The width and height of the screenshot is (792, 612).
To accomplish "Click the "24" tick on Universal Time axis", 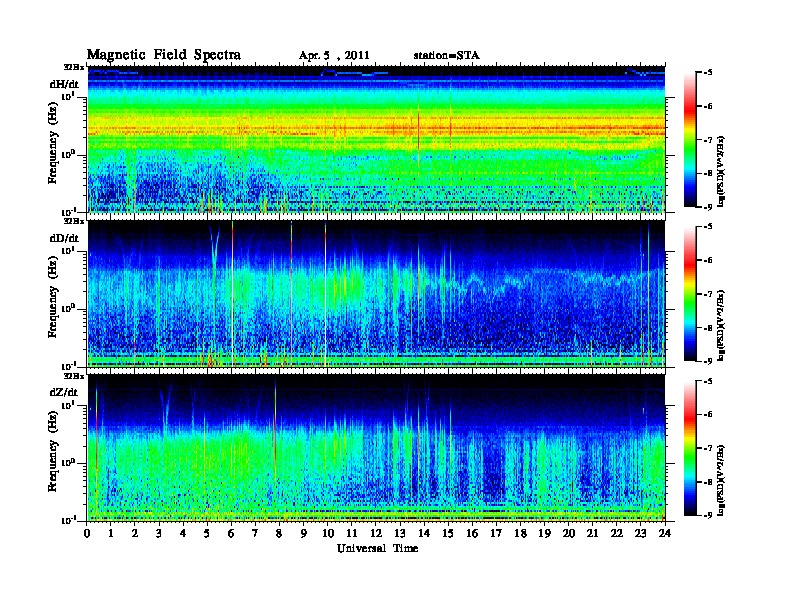I will click(x=665, y=533).
